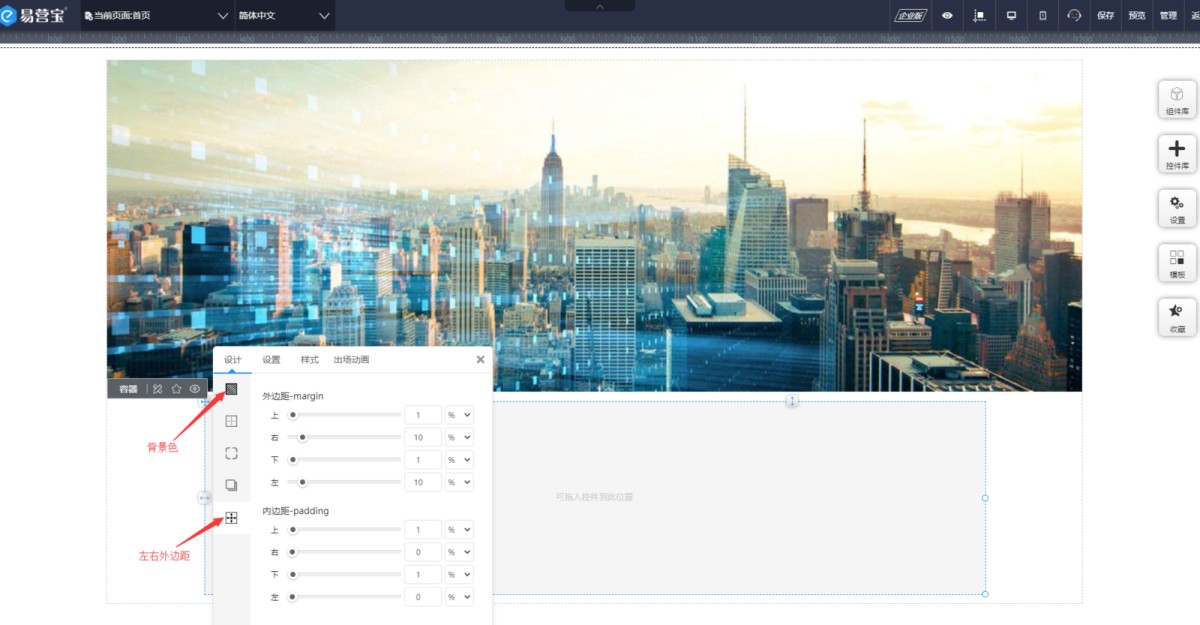
Task: Select the border grid icon in panel sidebar
Action: [x=231, y=421]
